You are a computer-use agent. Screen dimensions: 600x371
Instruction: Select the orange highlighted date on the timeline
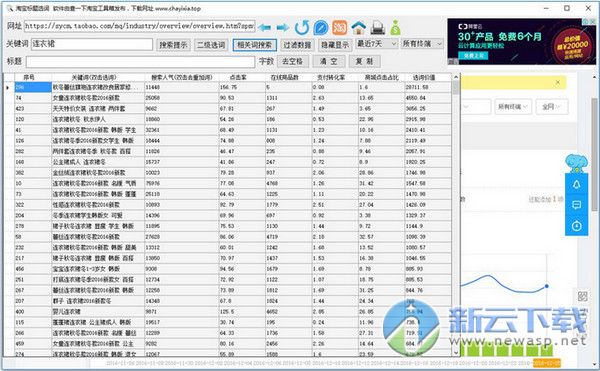click(547, 362)
